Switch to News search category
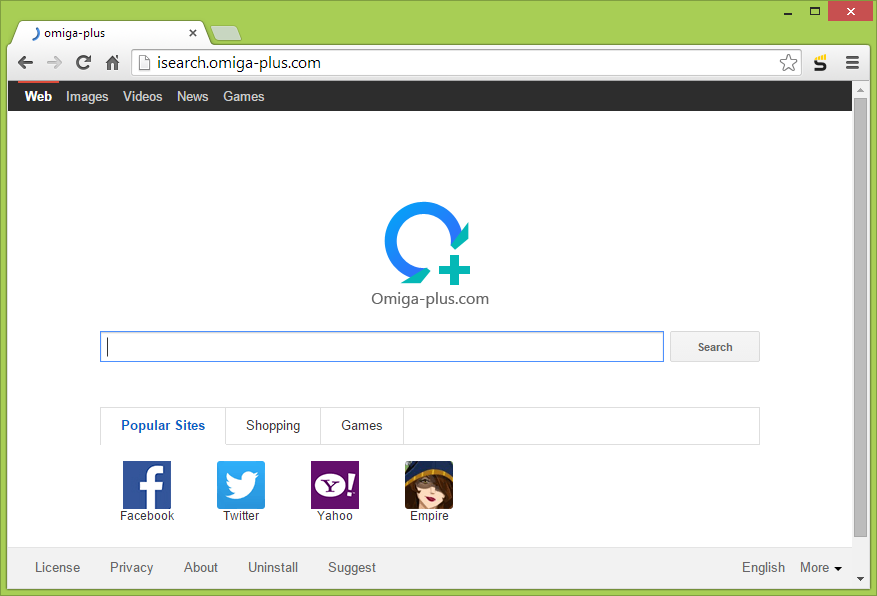 [192, 97]
